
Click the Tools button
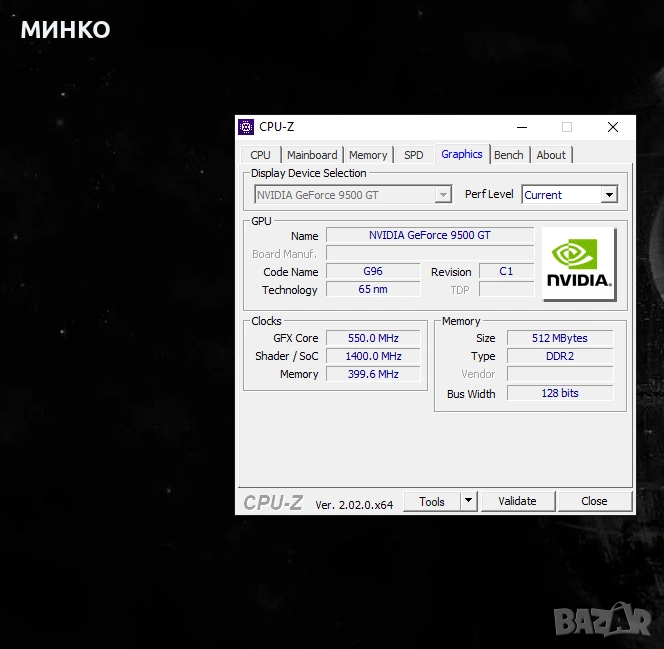tap(432, 501)
